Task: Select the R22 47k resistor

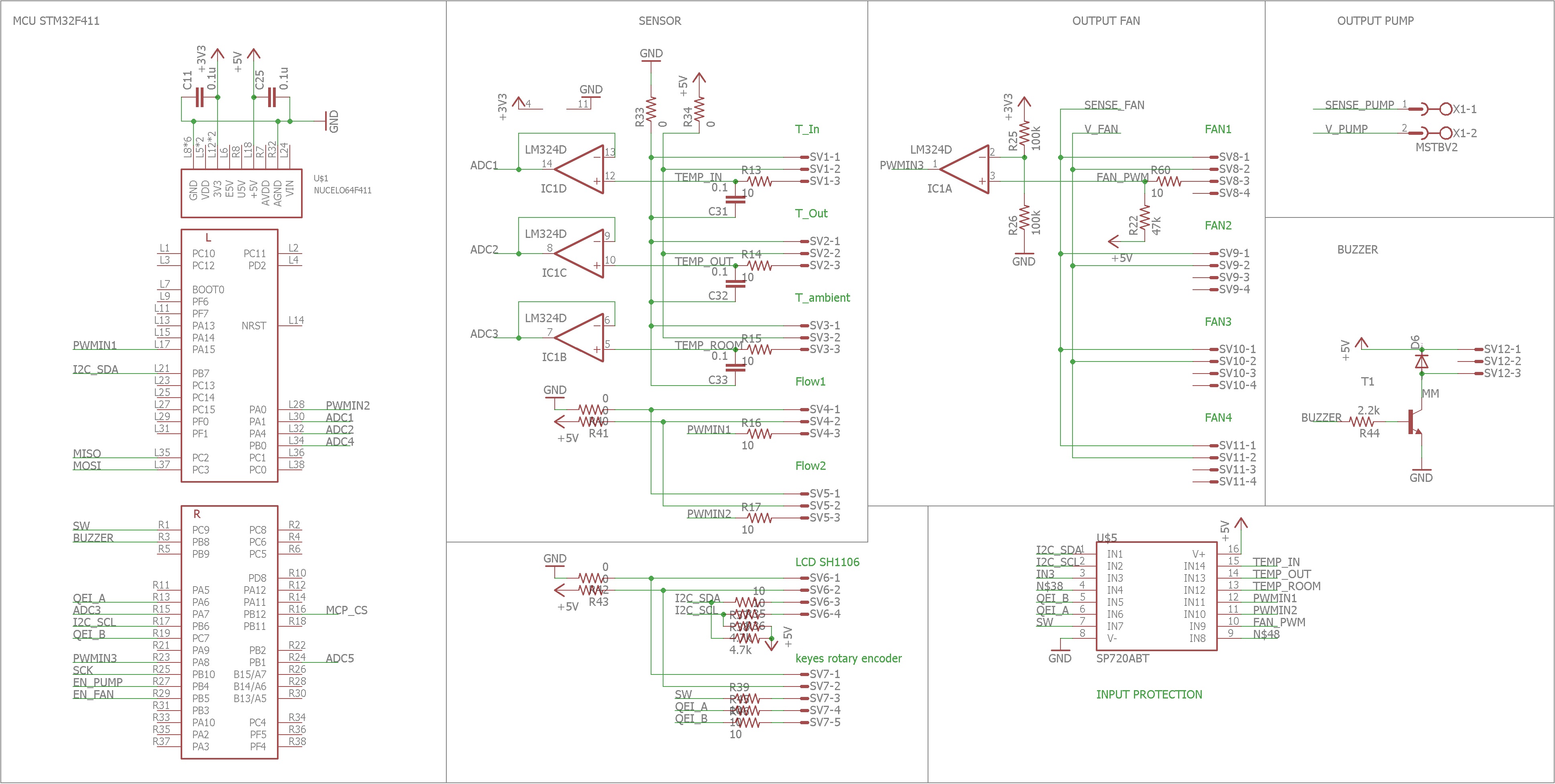Action: (x=1144, y=217)
